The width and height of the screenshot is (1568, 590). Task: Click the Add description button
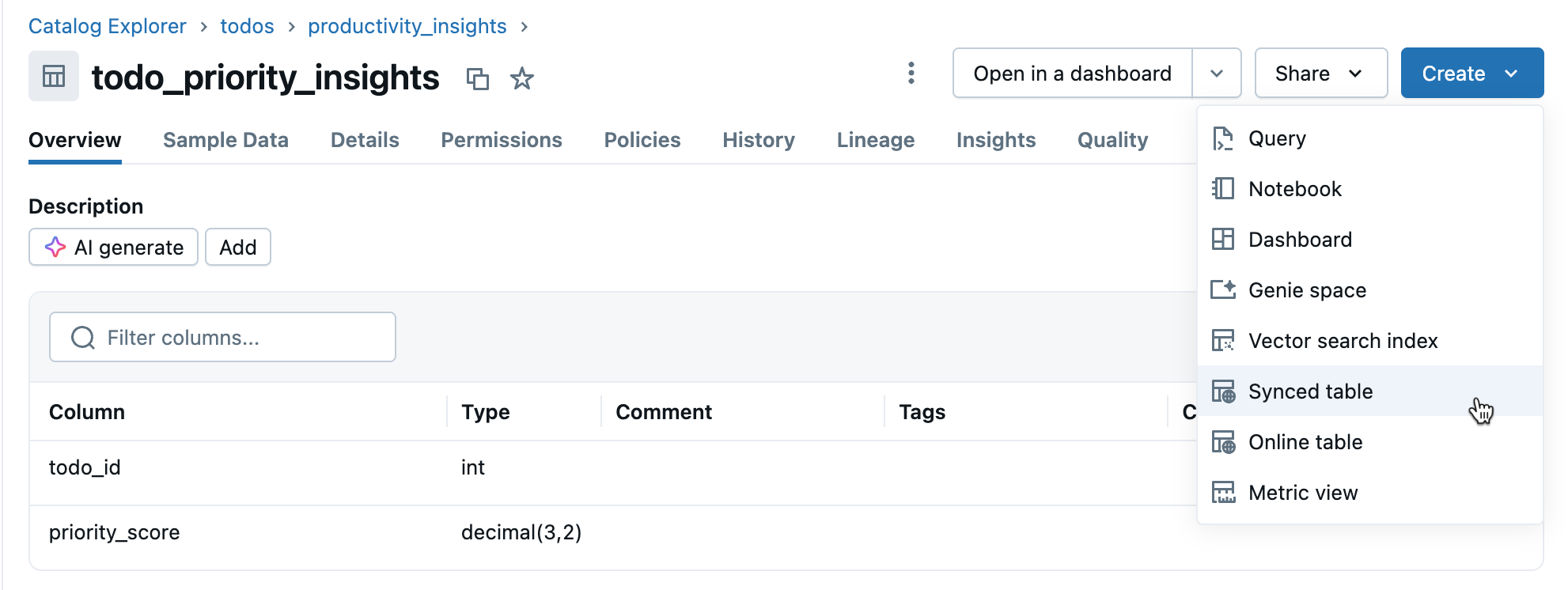coord(237,248)
